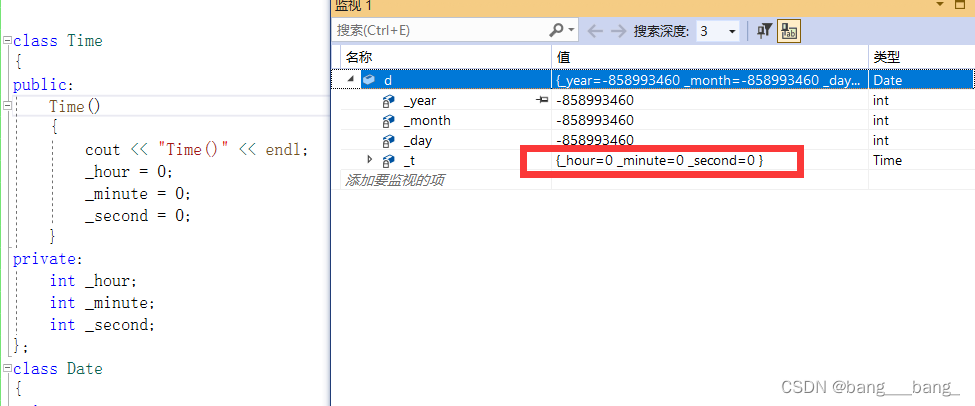The image size is (975, 406).
Task: Click the code line _second = 0;
Action: click(x=138, y=216)
